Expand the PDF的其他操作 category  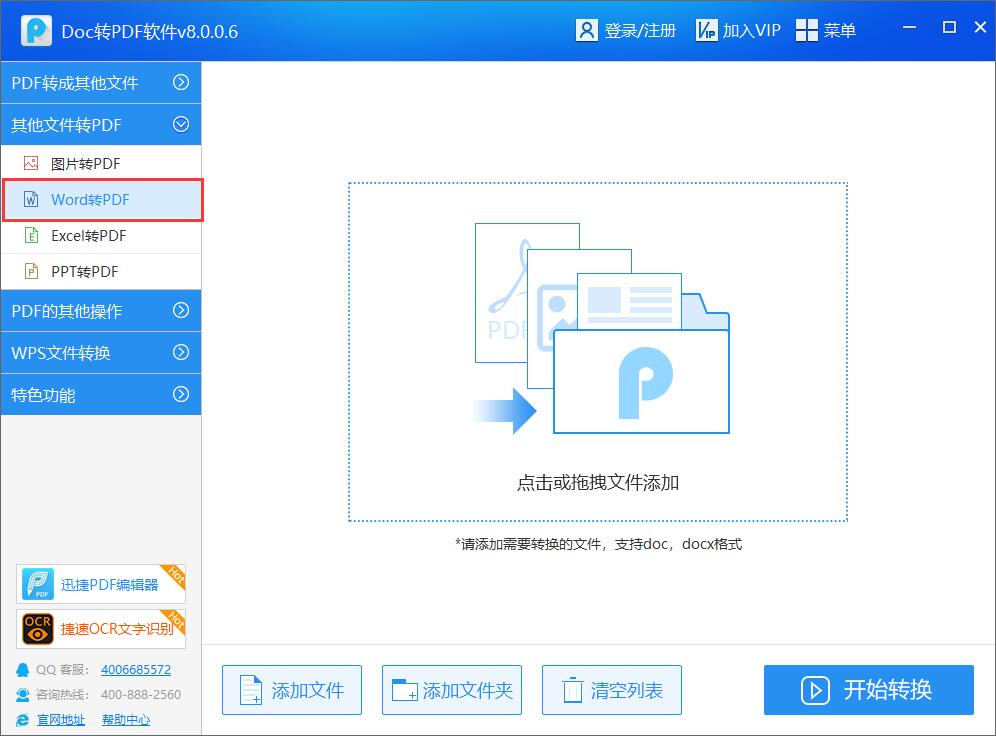click(100, 311)
